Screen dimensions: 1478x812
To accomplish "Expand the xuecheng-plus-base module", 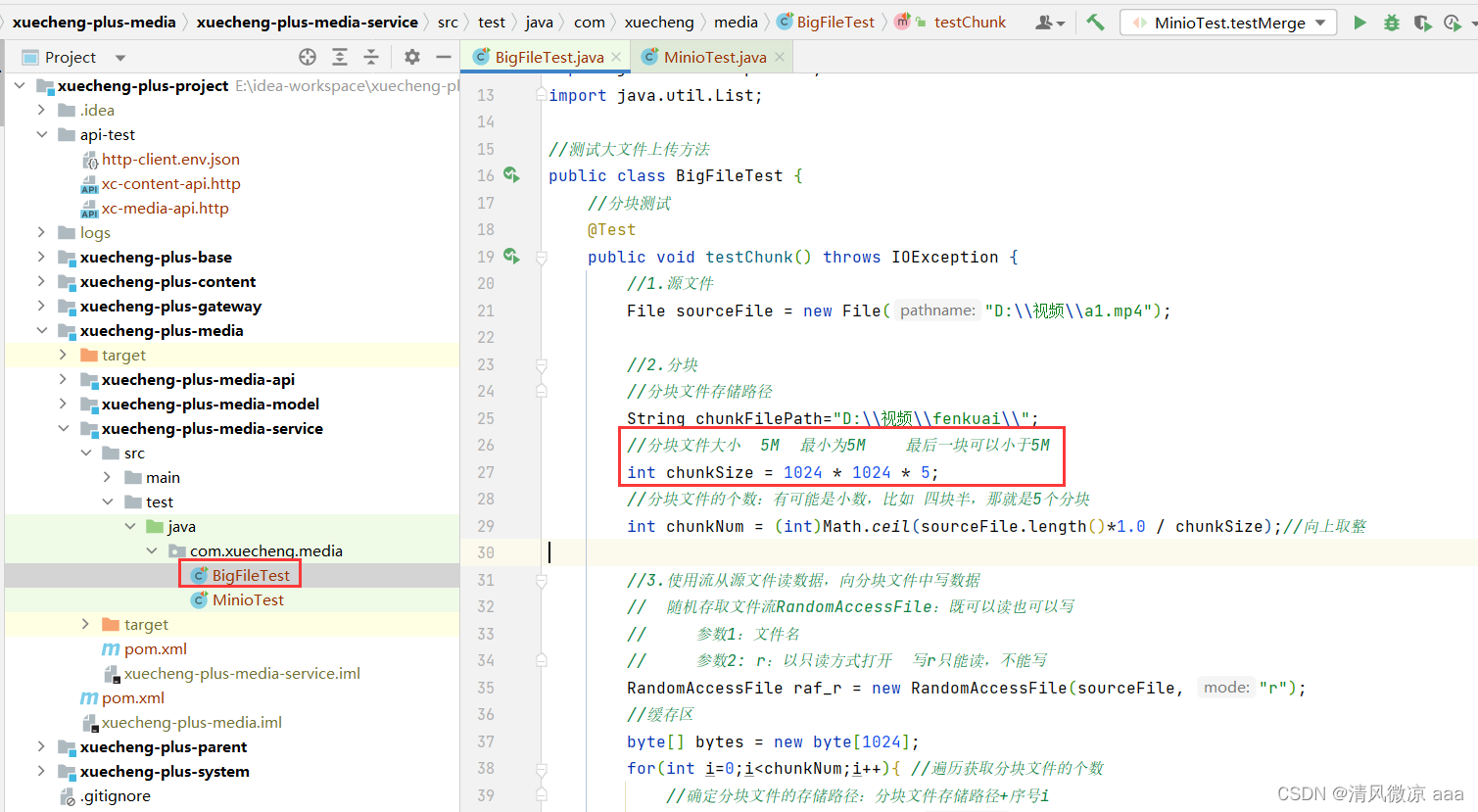I will (x=41, y=257).
